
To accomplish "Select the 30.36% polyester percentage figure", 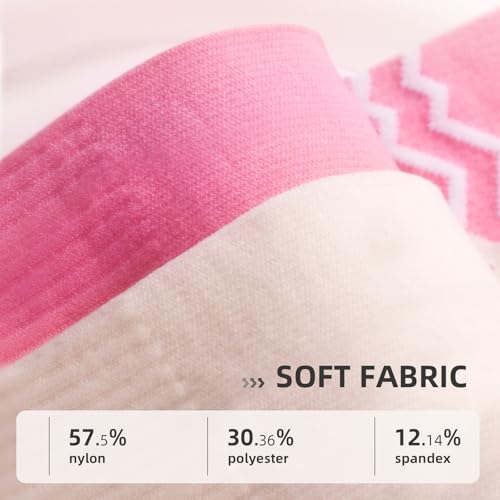I will tap(260, 437).
